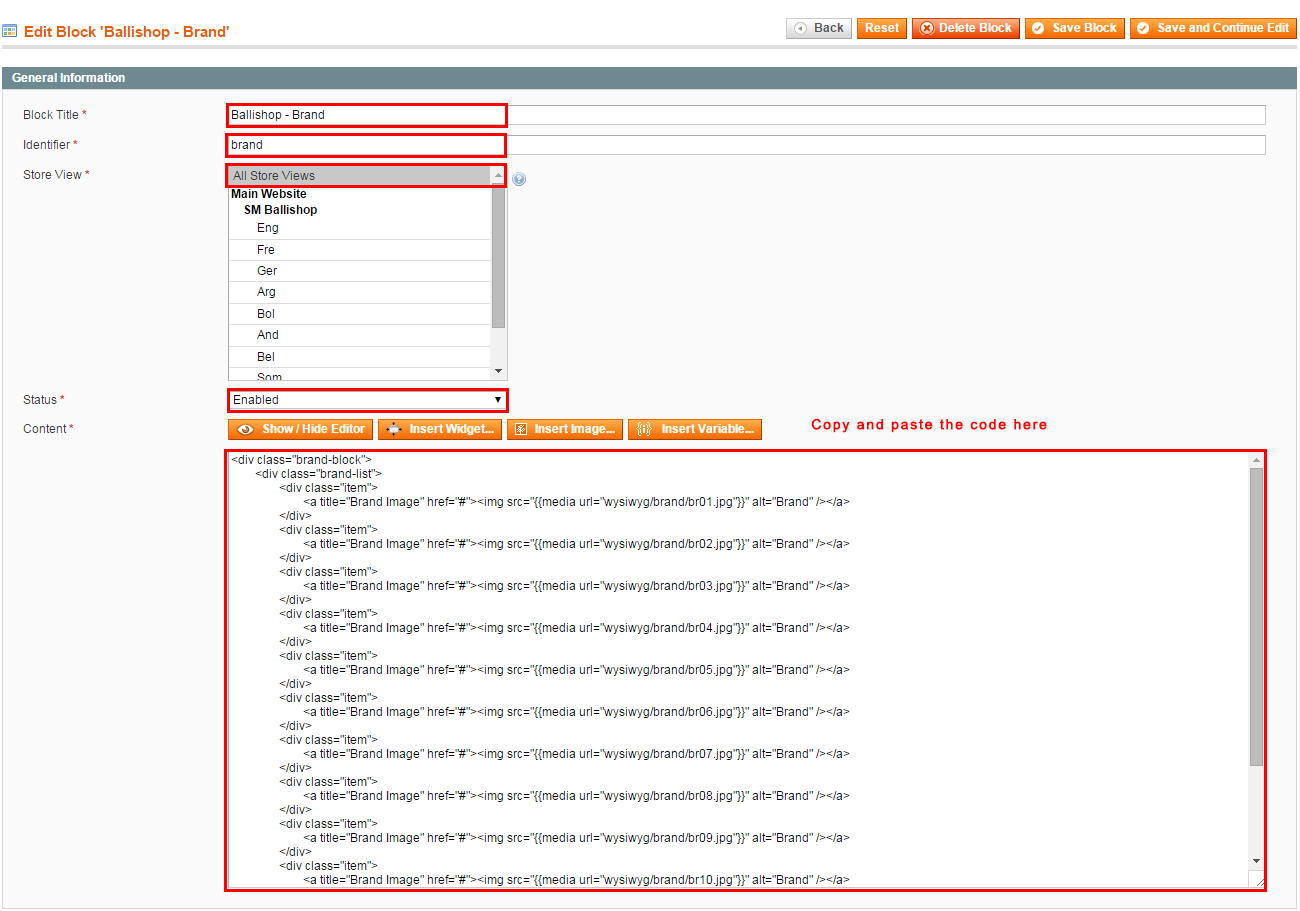The height and width of the screenshot is (911, 1300).
Task: Click the Back button
Action: click(x=819, y=28)
